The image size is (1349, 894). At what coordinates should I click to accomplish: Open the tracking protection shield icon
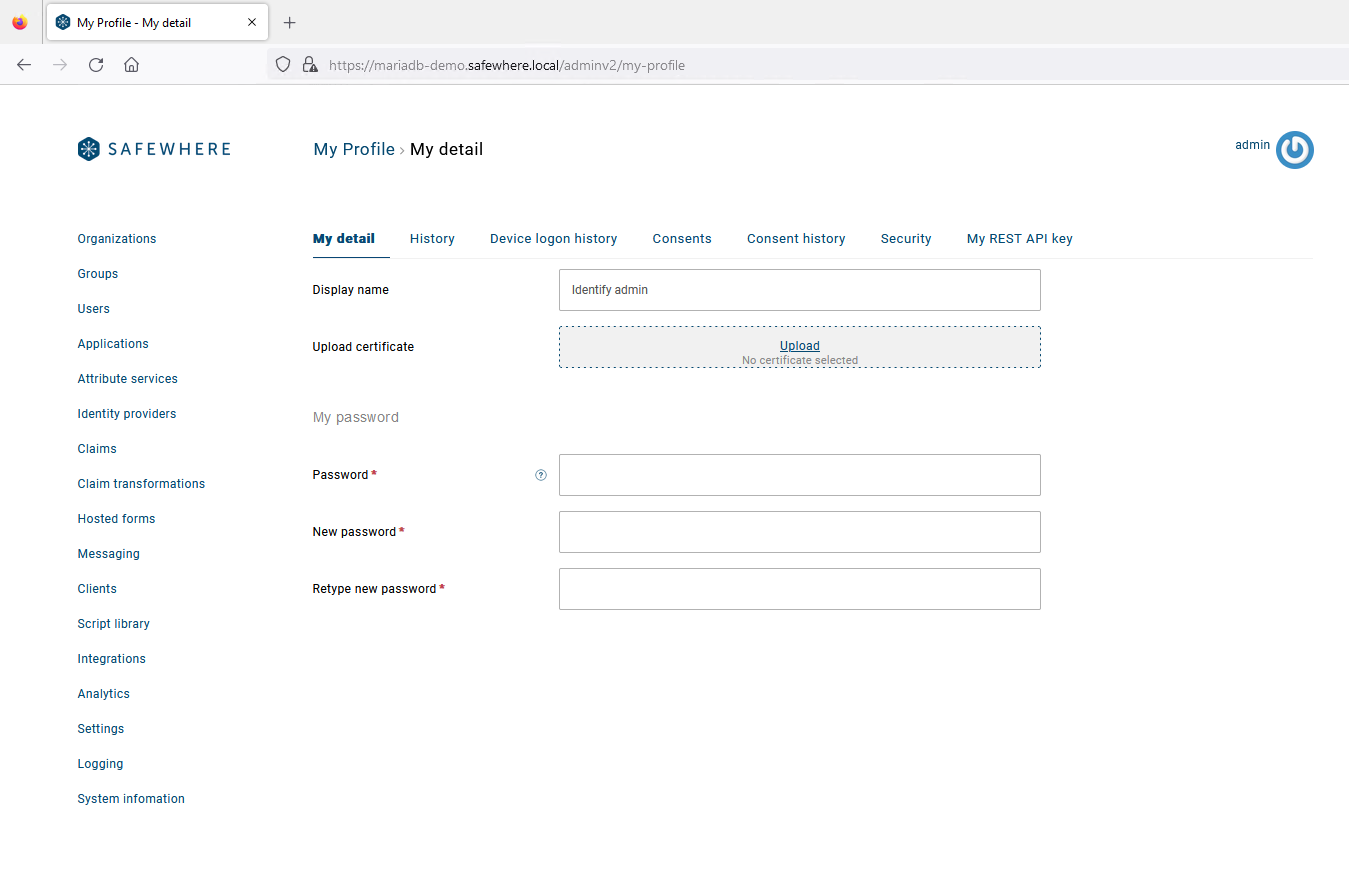click(283, 65)
